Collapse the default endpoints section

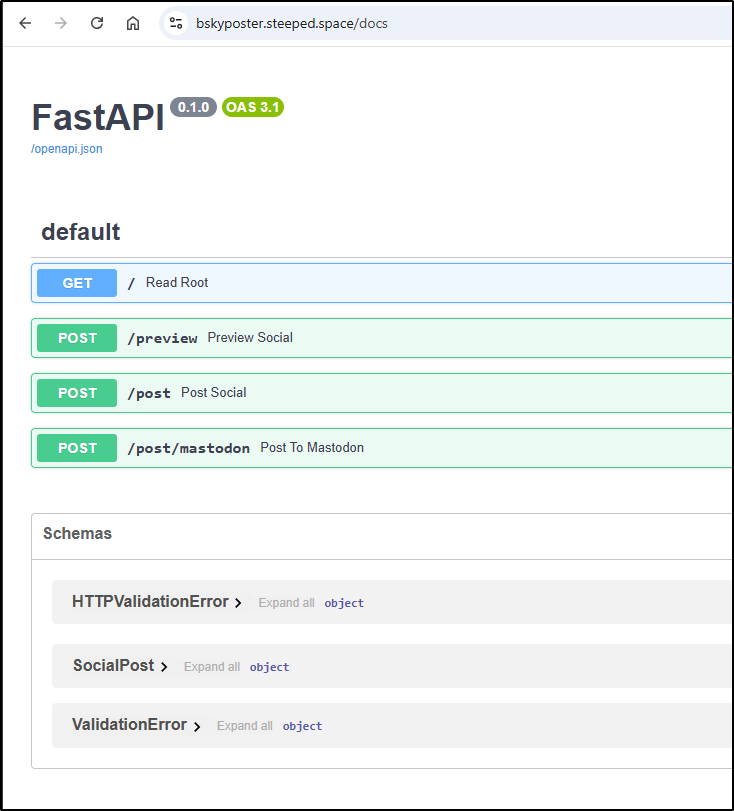(81, 232)
